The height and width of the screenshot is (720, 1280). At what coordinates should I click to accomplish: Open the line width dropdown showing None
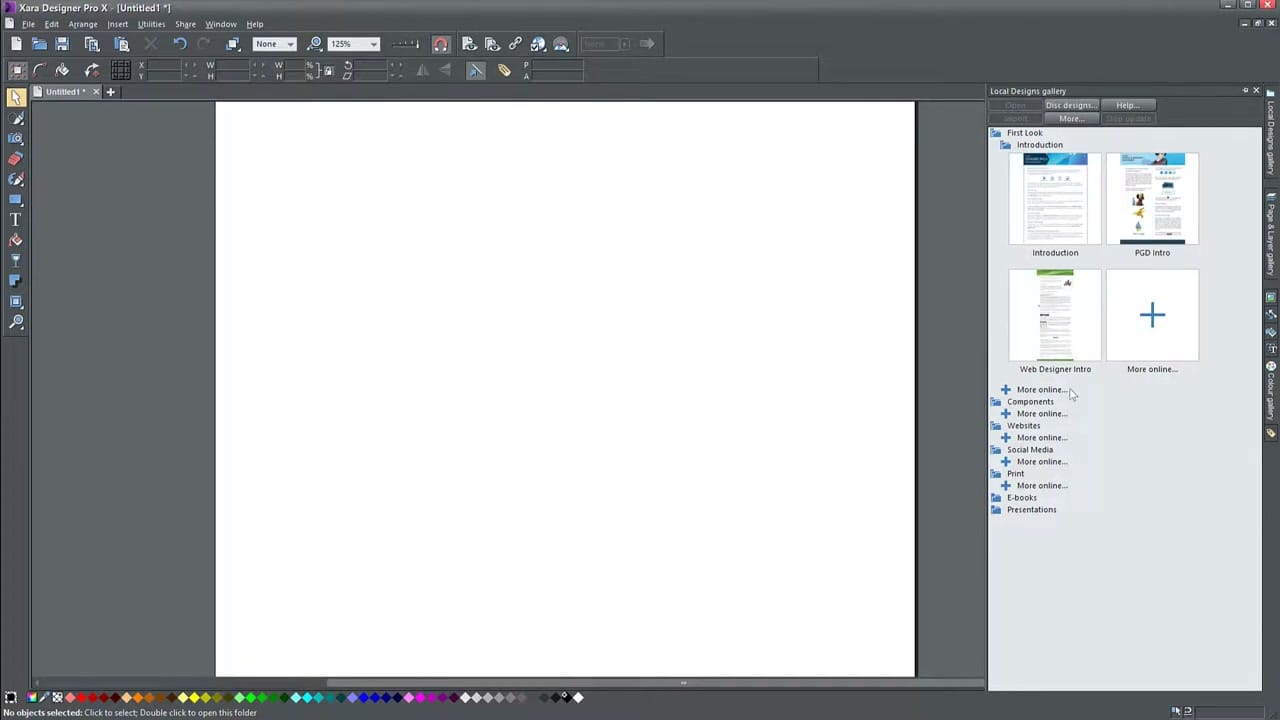[289, 43]
